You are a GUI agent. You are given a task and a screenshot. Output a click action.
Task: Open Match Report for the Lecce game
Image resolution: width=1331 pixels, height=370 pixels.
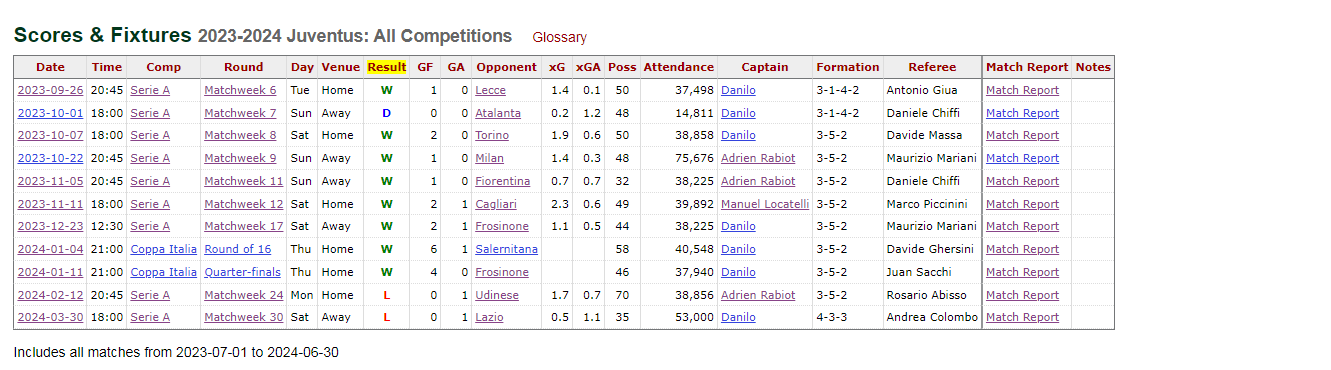(x=1022, y=90)
